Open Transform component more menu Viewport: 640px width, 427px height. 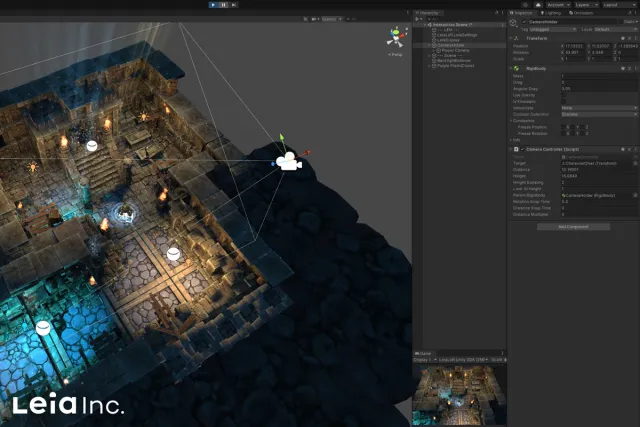point(635,38)
